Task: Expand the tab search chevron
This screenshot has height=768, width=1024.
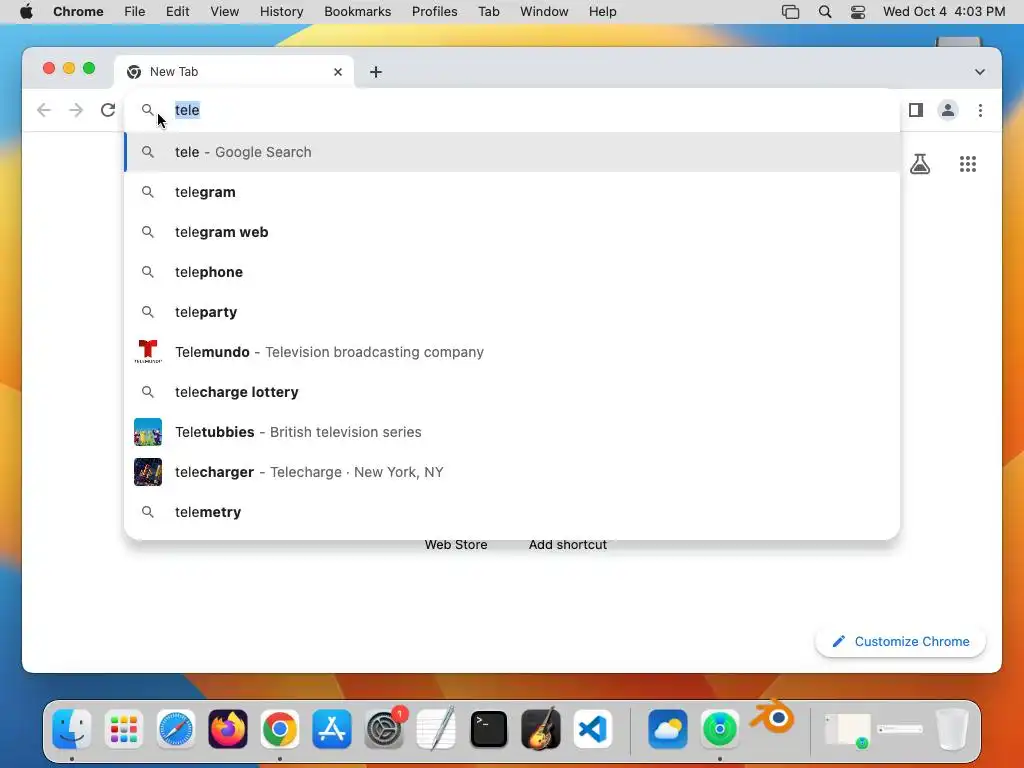Action: [979, 72]
